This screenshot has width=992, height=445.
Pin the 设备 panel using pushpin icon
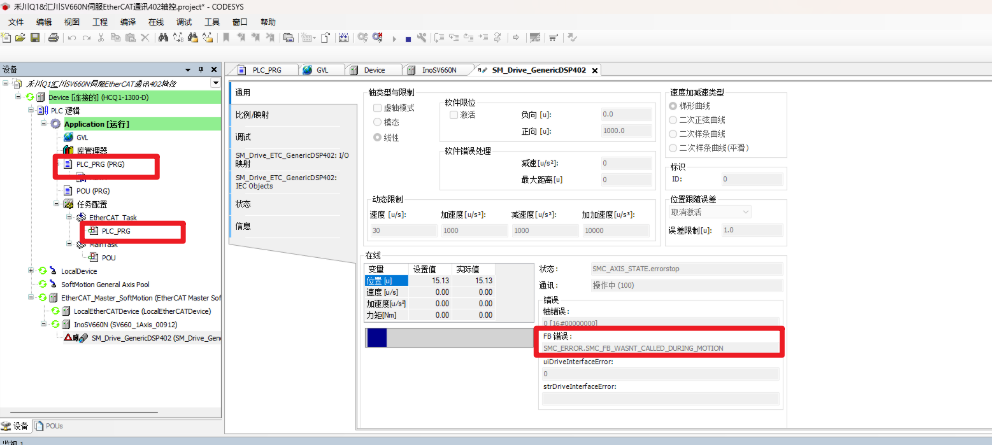(201, 70)
